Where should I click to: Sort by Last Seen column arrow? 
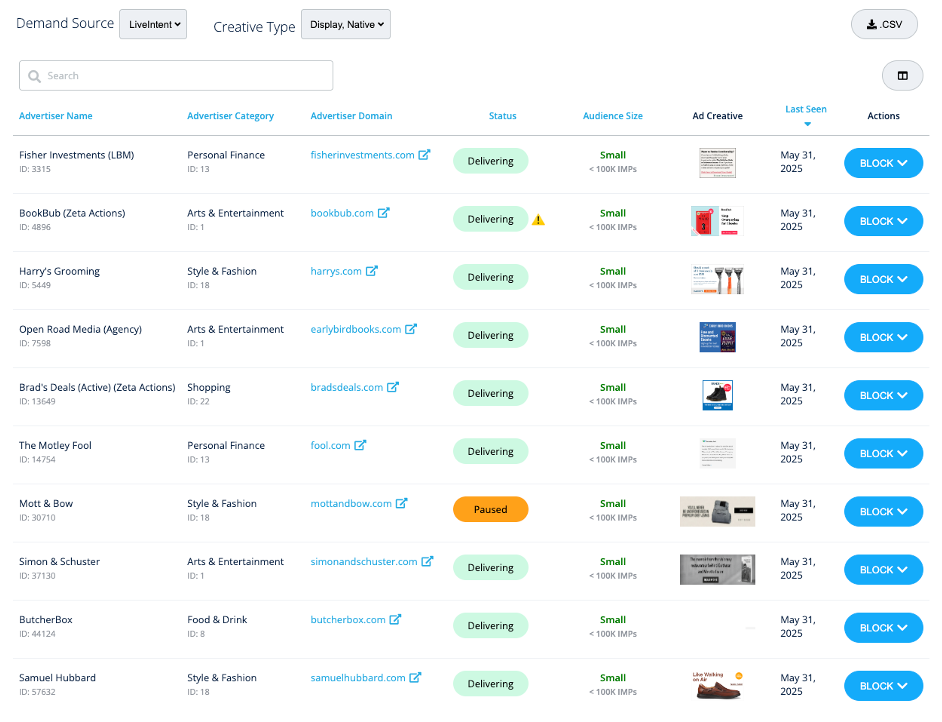[x=806, y=124]
